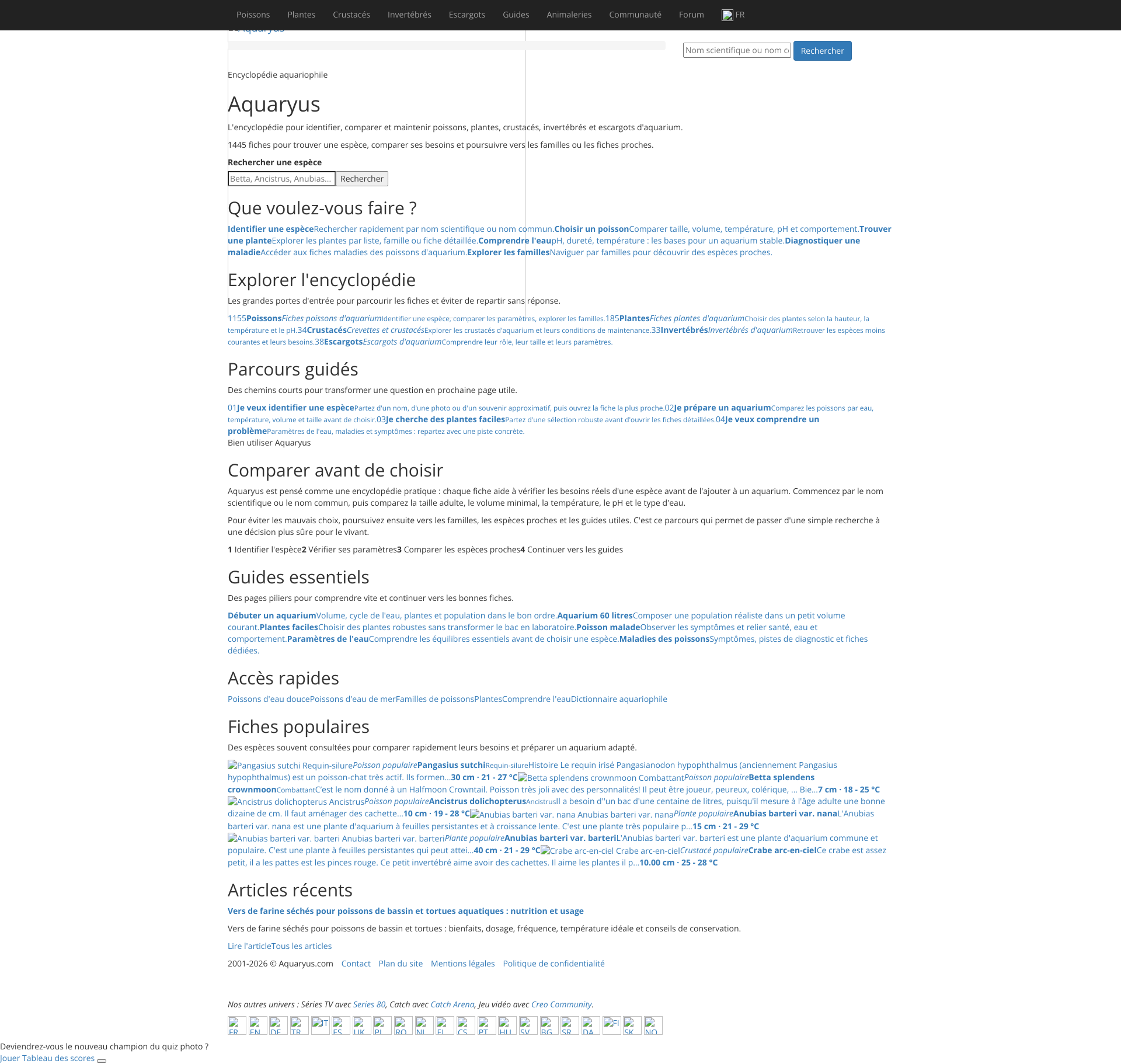Click the blue Rechercher button
The width and height of the screenshot is (1121, 1064).
(x=822, y=51)
